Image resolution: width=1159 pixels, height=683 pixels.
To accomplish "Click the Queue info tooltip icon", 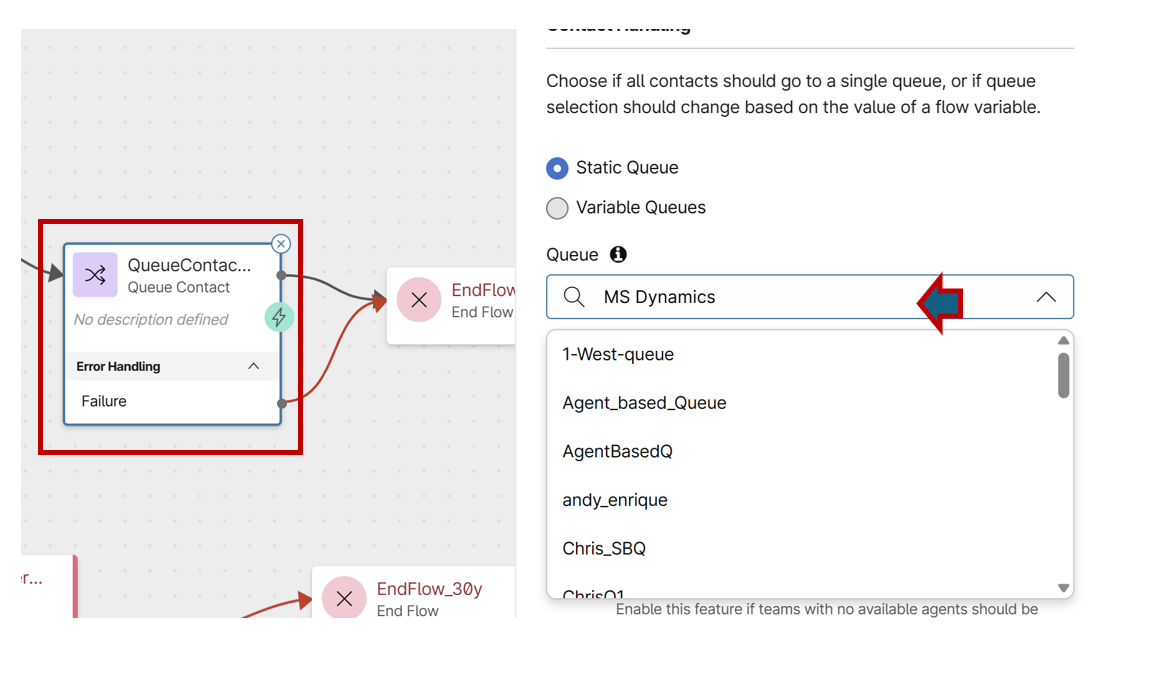I will pyautogui.click(x=618, y=254).
